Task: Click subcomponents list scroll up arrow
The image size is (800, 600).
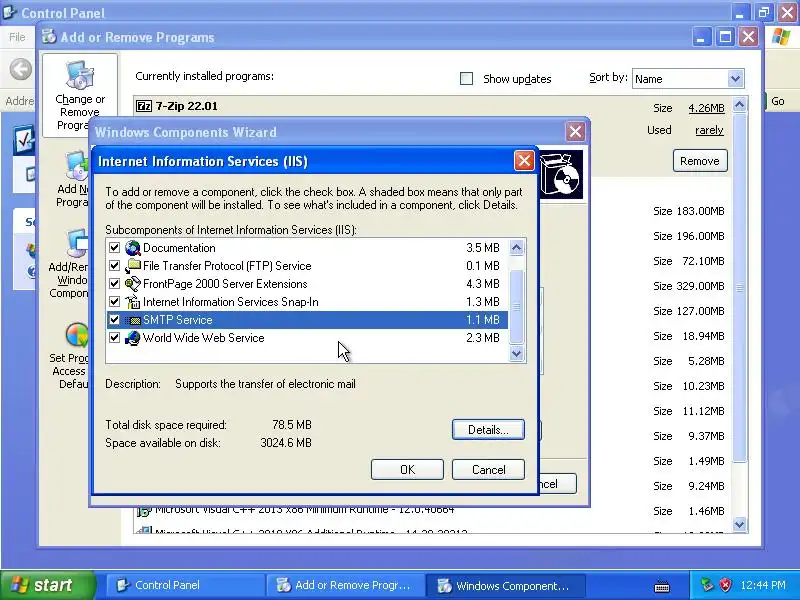Action: pos(516,248)
